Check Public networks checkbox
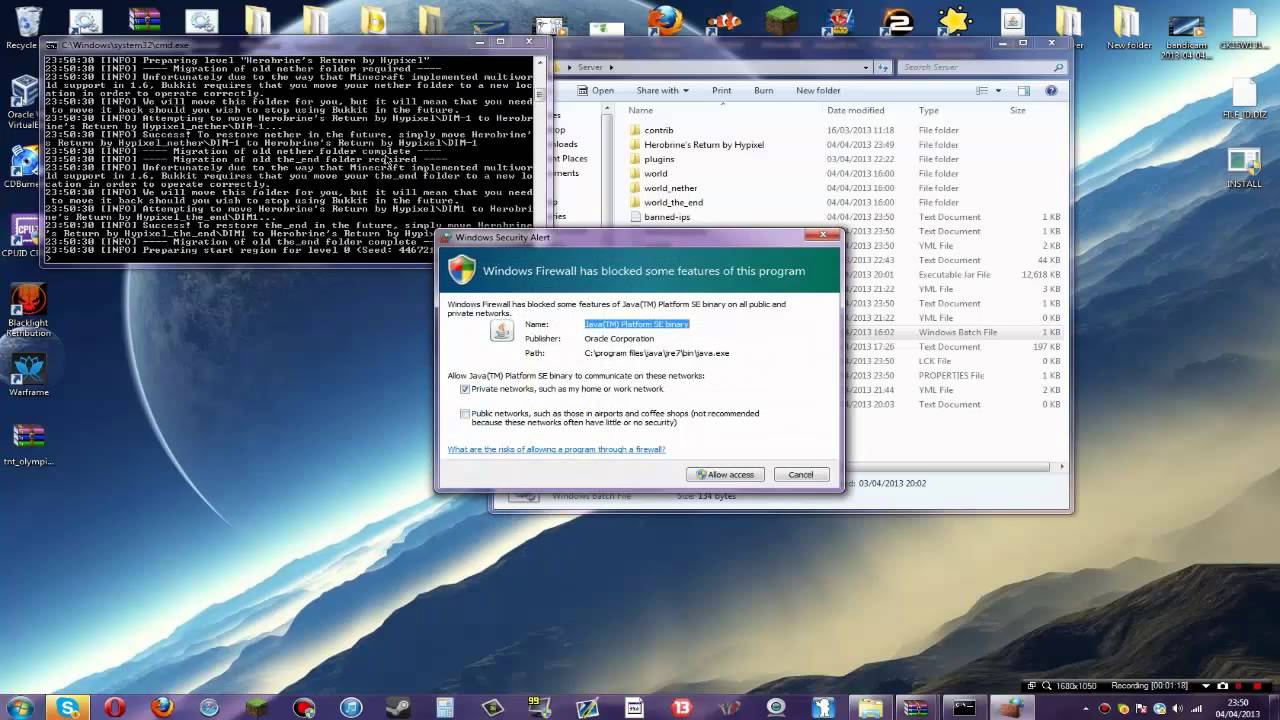Viewport: 1280px width, 720px height. (x=465, y=413)
